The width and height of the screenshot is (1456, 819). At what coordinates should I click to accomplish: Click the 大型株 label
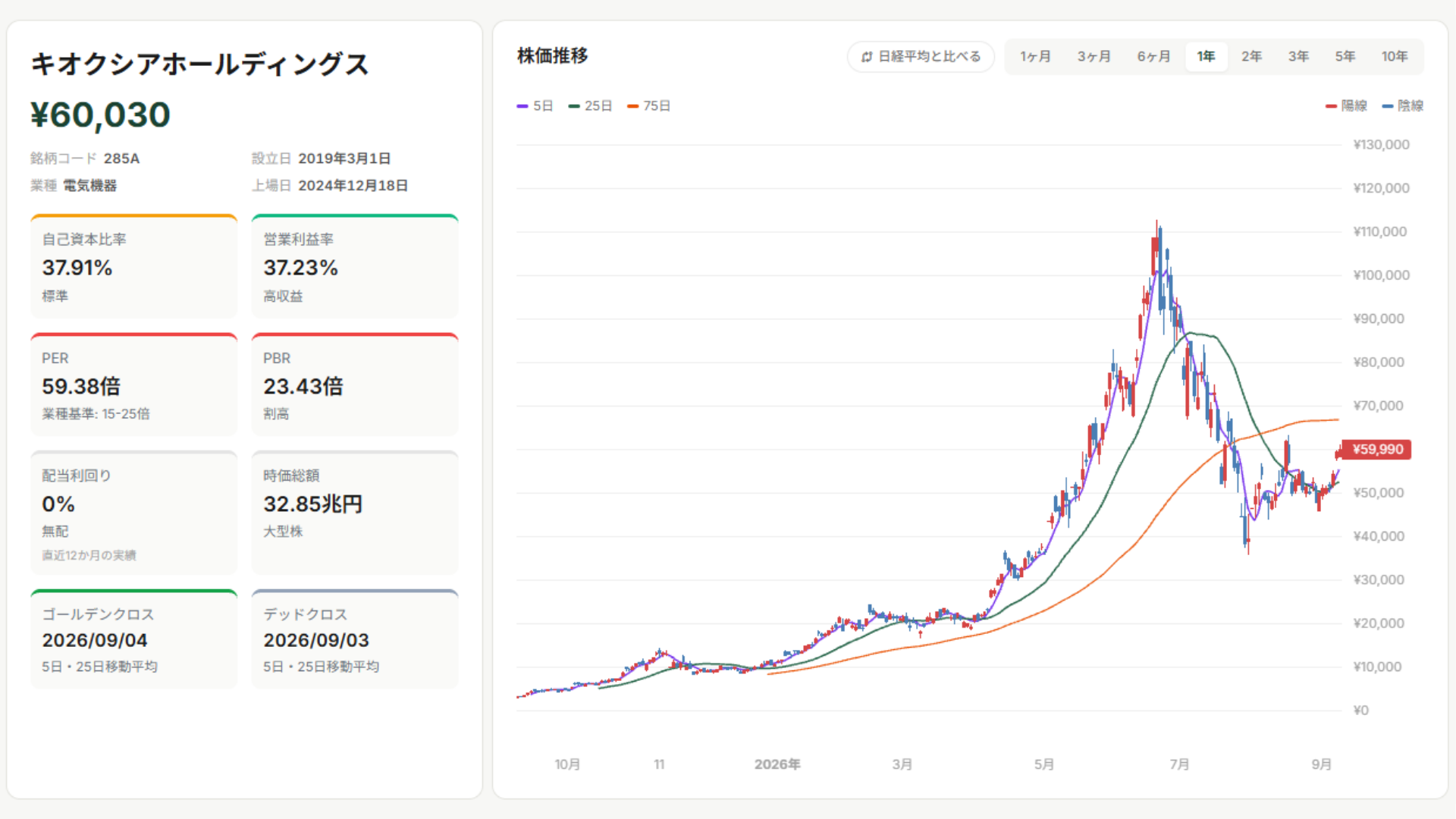(x=283, y=532)
